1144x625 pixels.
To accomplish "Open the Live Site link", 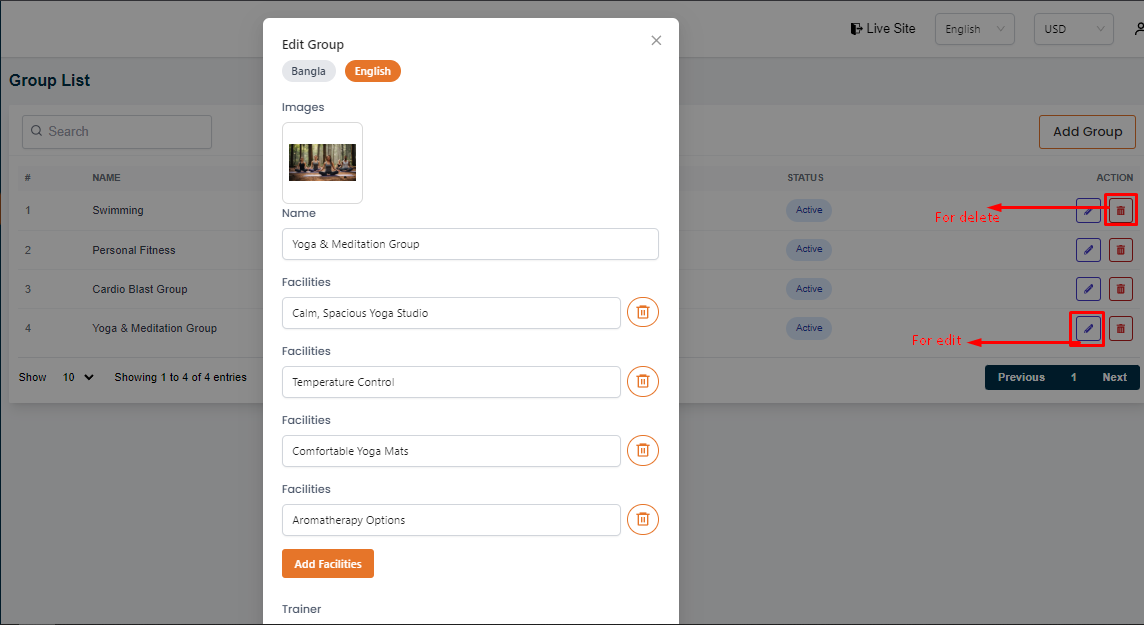I will (883, 29).
